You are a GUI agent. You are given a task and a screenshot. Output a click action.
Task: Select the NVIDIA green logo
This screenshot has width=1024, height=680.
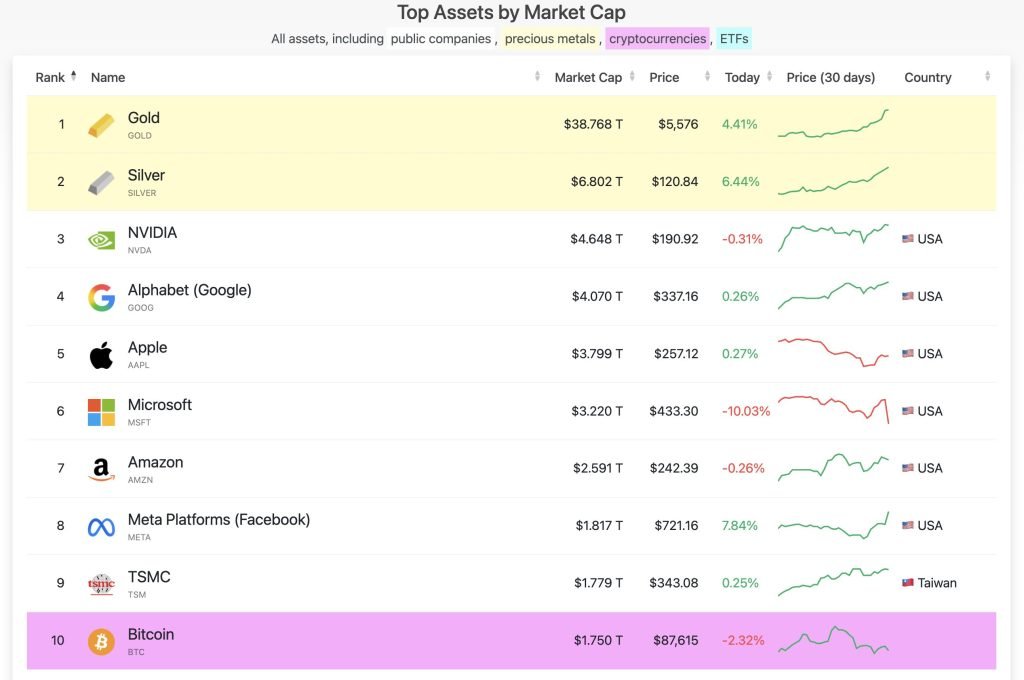click(x=100, y=239)
